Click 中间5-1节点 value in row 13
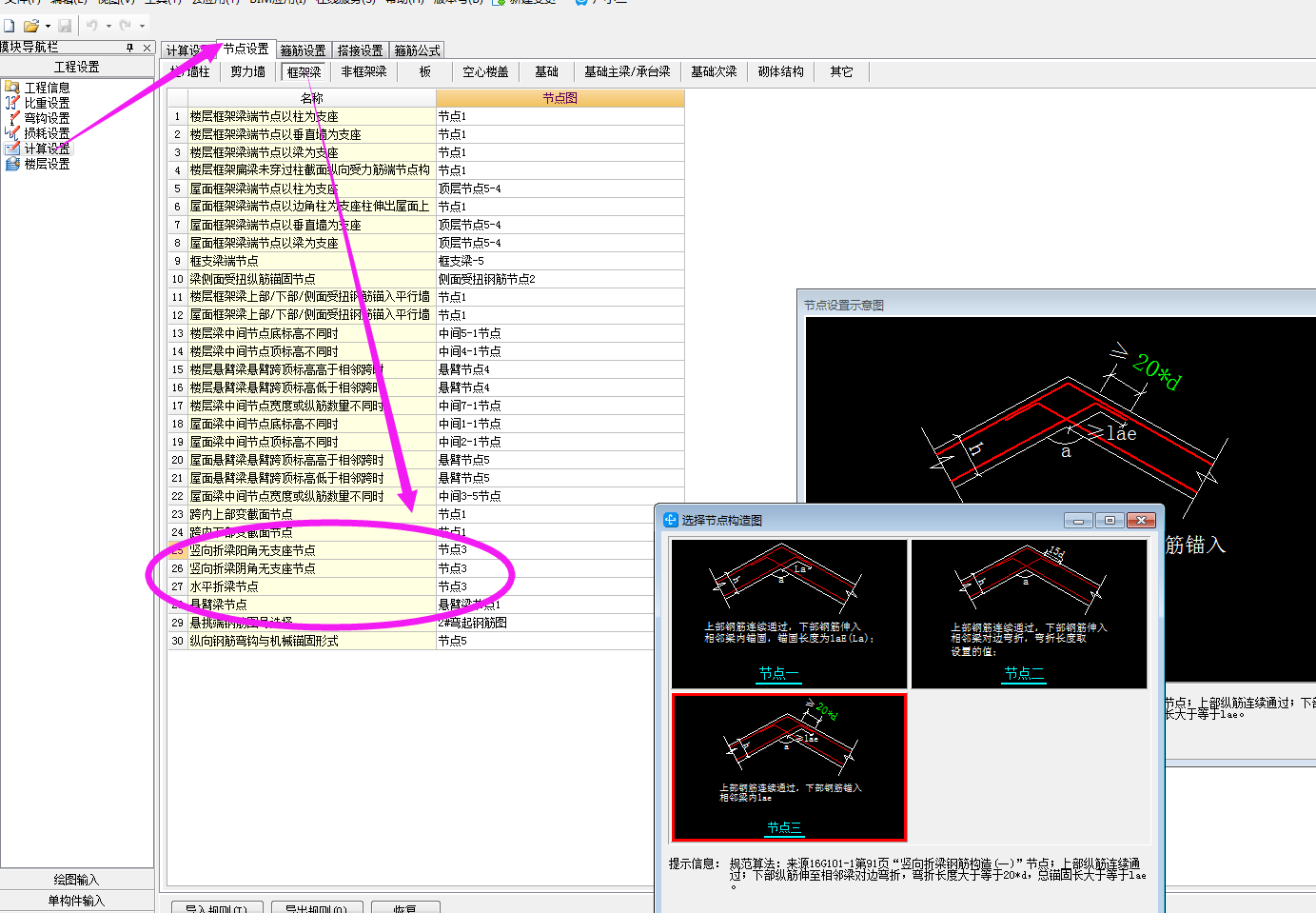 (560, 333)
